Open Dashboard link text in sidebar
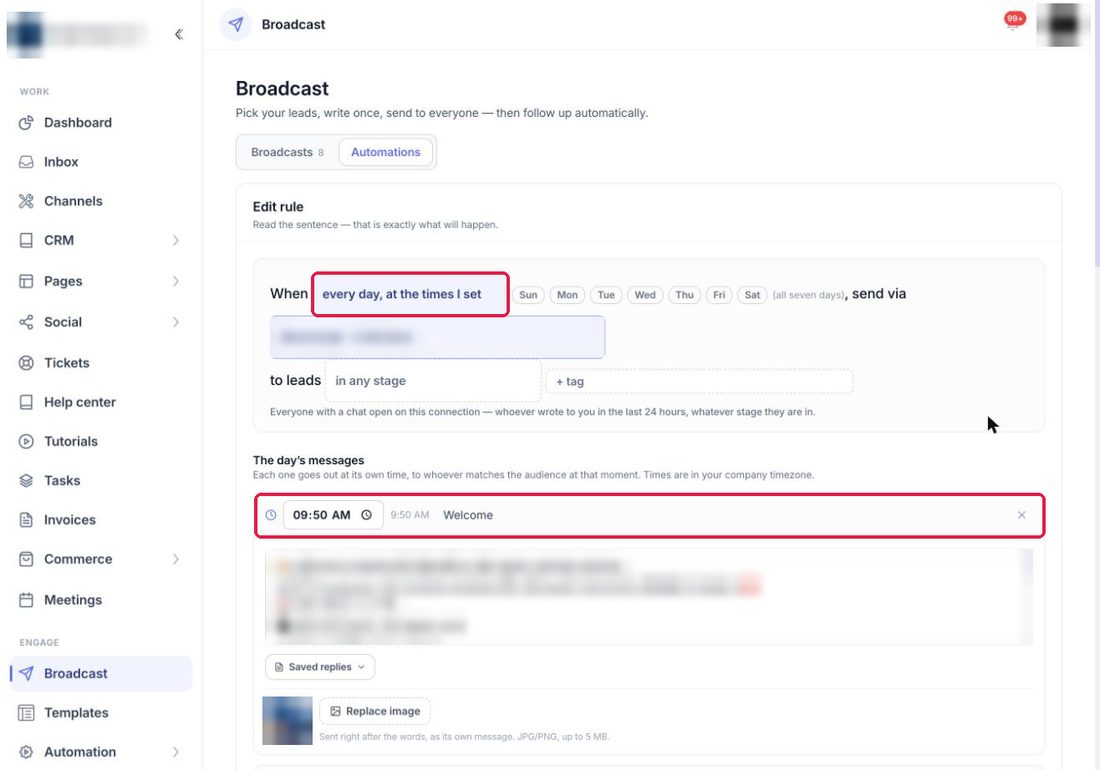Image resolution: width=1100 pixels, height=770 pixels. pos(78,123)
